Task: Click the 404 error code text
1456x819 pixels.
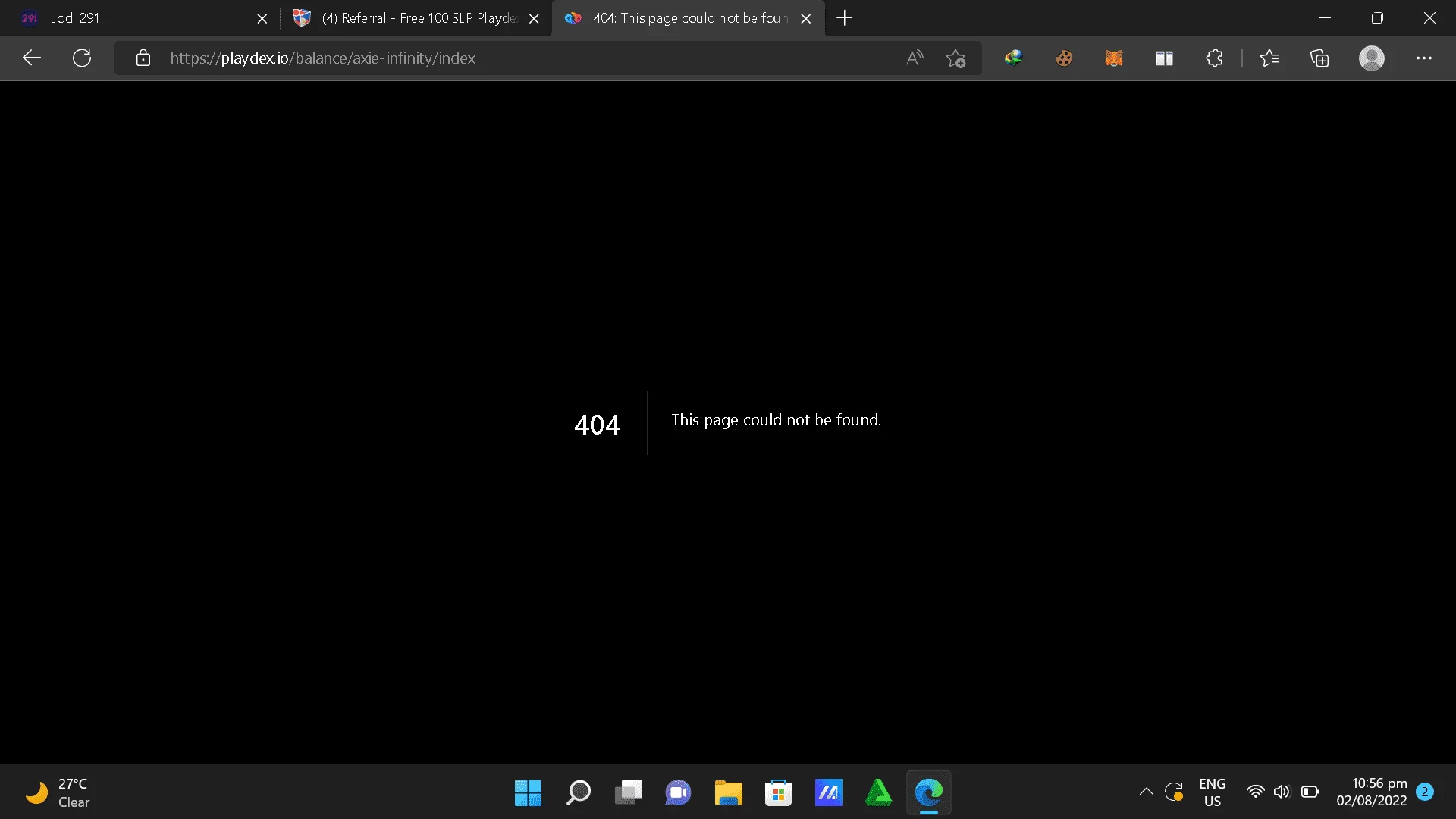Action: point(597,425)
